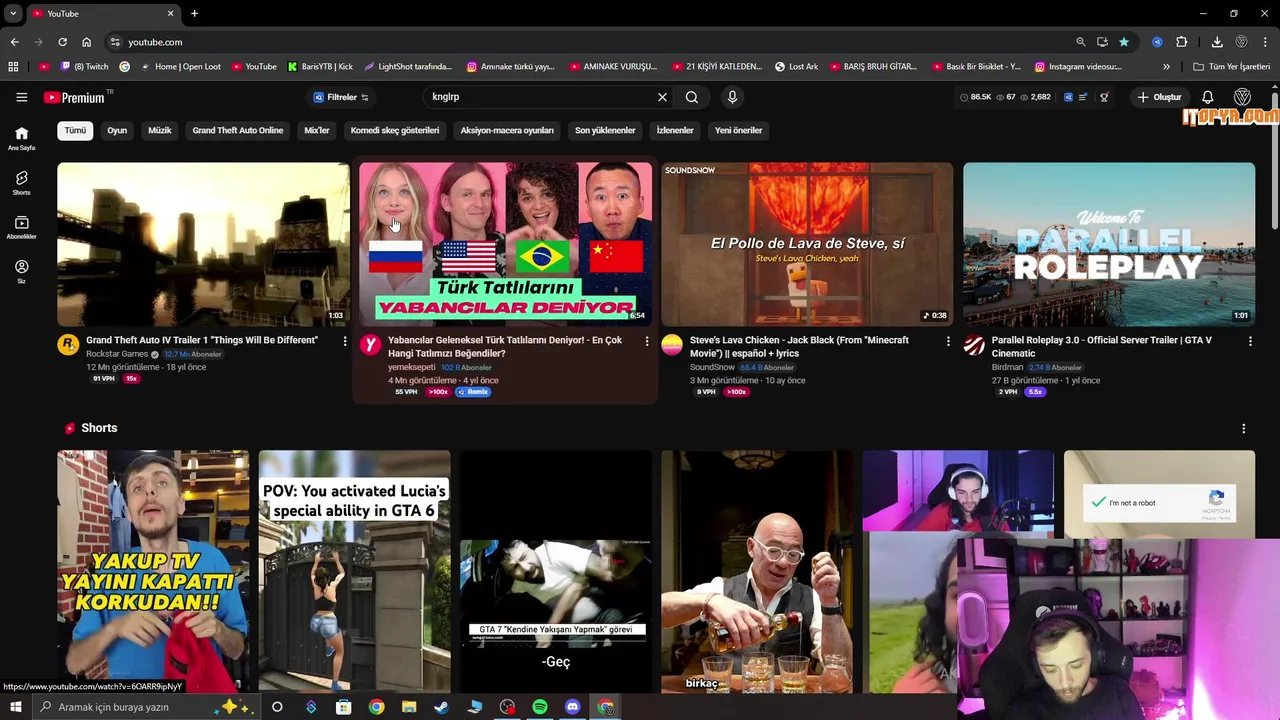Image resolution: width=1280 pixels, height=720 pixels.
Task: Open more options for Steve's Lava Chicken
Action: tap(948, 341)
